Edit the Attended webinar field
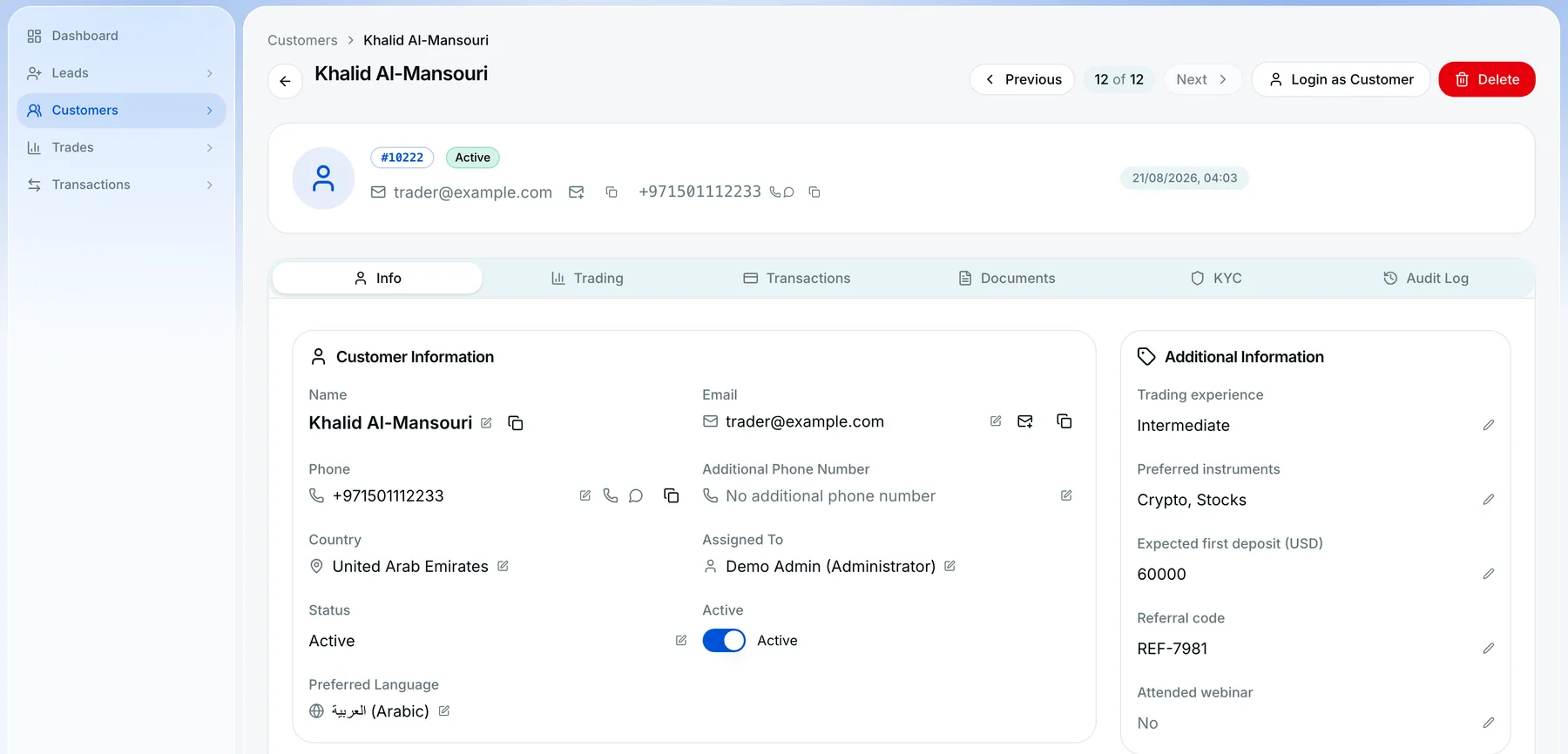The image size is (1568, 754). coord(1489,723)
